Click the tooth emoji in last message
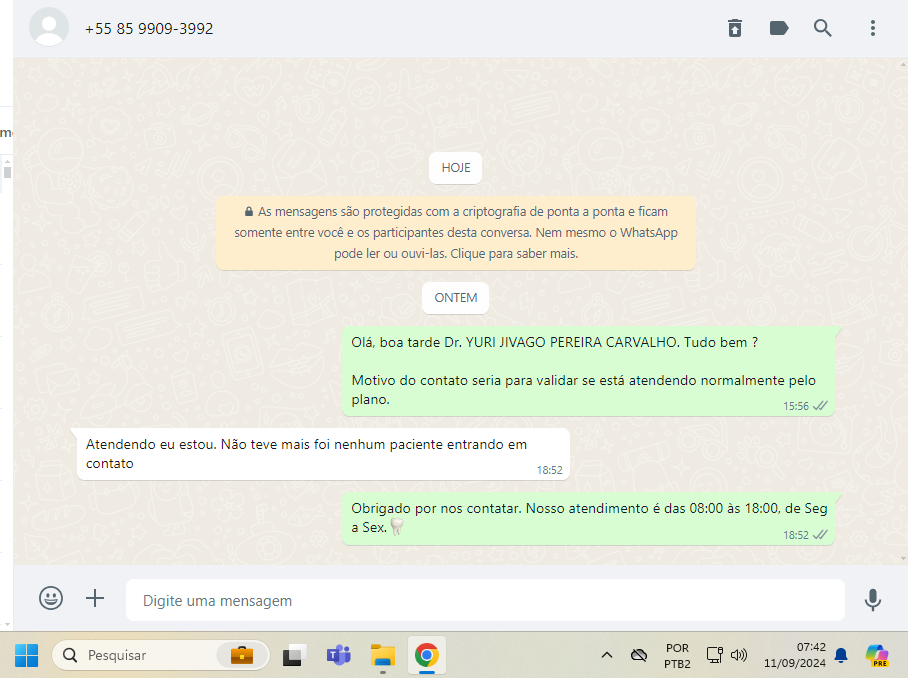908x678 pixels. pos(397,527)
